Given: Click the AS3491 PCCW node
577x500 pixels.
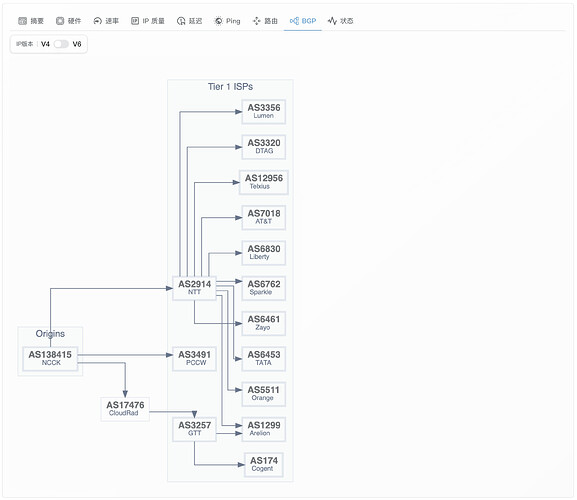Looking at the screenshot, I should point(194,359).
